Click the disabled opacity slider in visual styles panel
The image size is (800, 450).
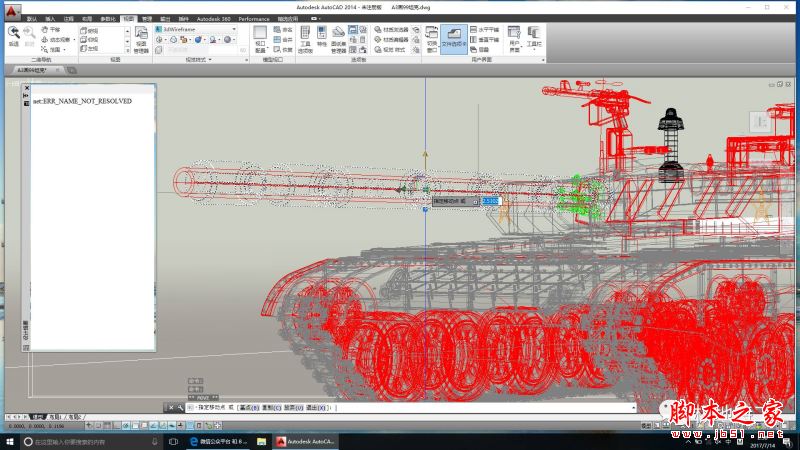[202, 50]
